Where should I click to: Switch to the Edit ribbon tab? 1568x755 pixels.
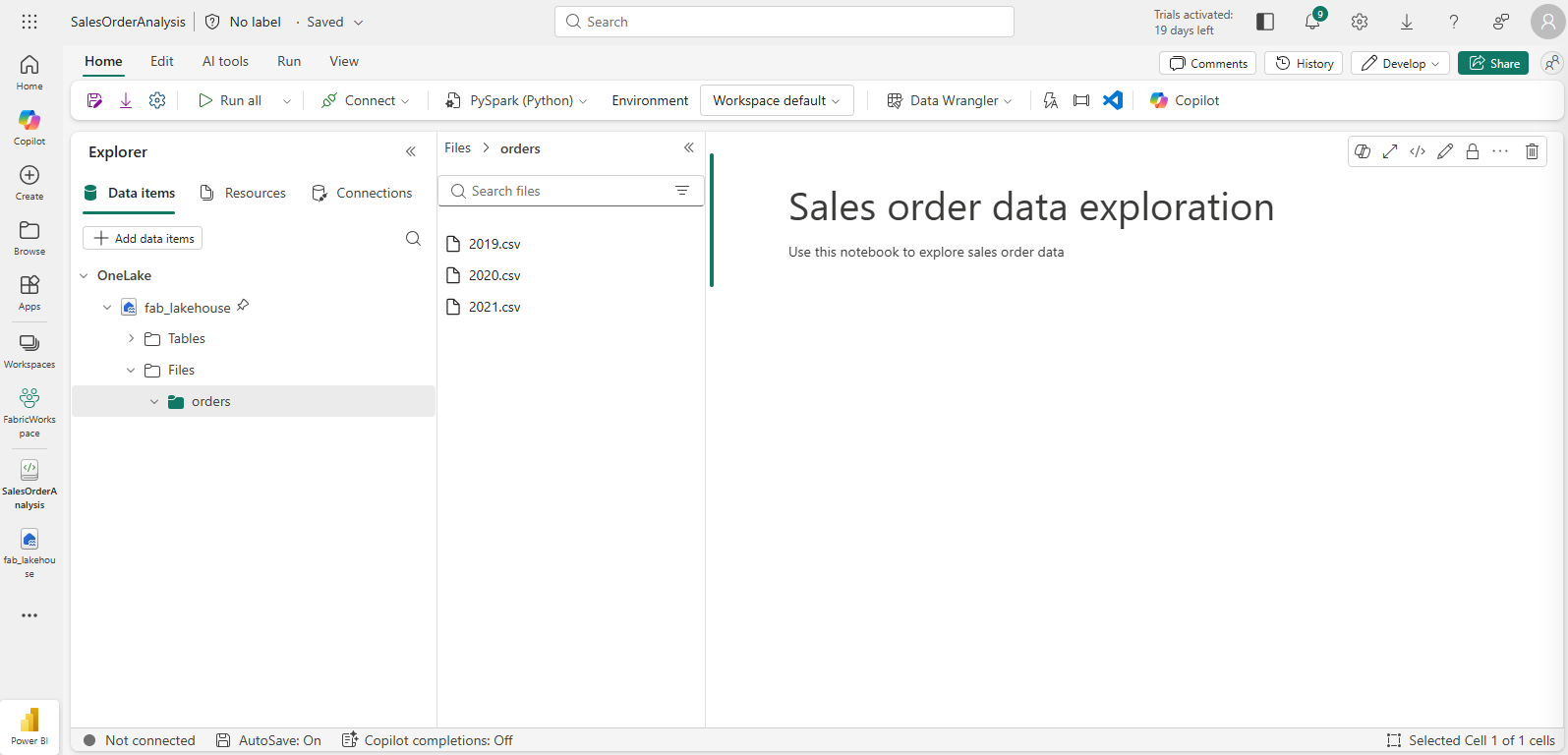[x=162, y=61]
